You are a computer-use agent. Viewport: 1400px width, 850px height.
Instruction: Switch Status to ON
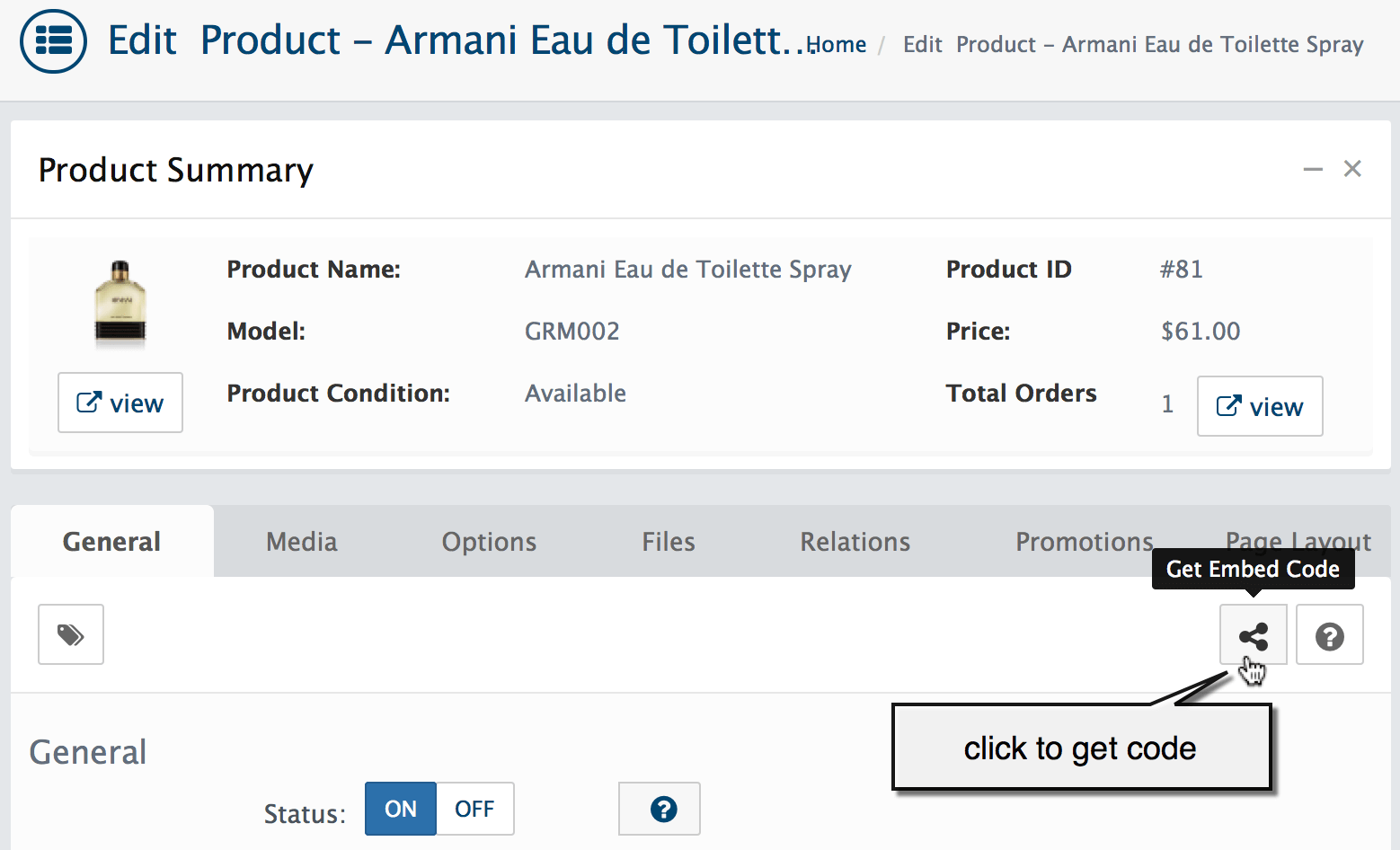(x=401, y=809)
